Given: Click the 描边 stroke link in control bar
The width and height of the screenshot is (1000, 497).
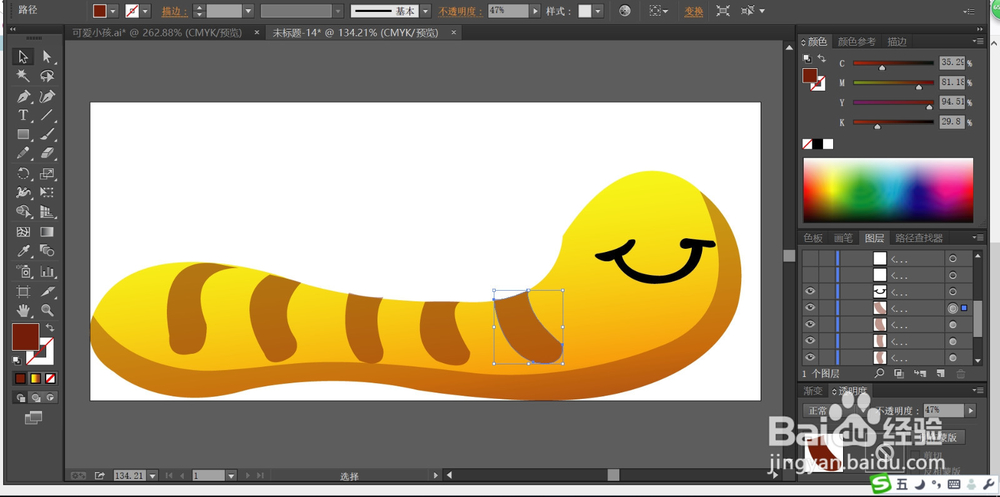Looking at the screenshot, I should (x=173, y=11).
